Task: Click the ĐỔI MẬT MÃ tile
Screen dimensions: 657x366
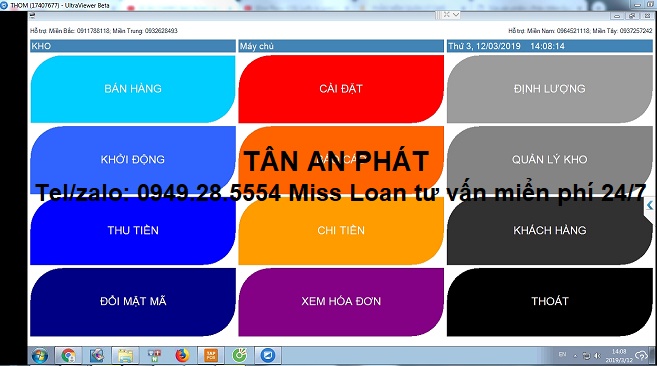Action: coord(133,301)
